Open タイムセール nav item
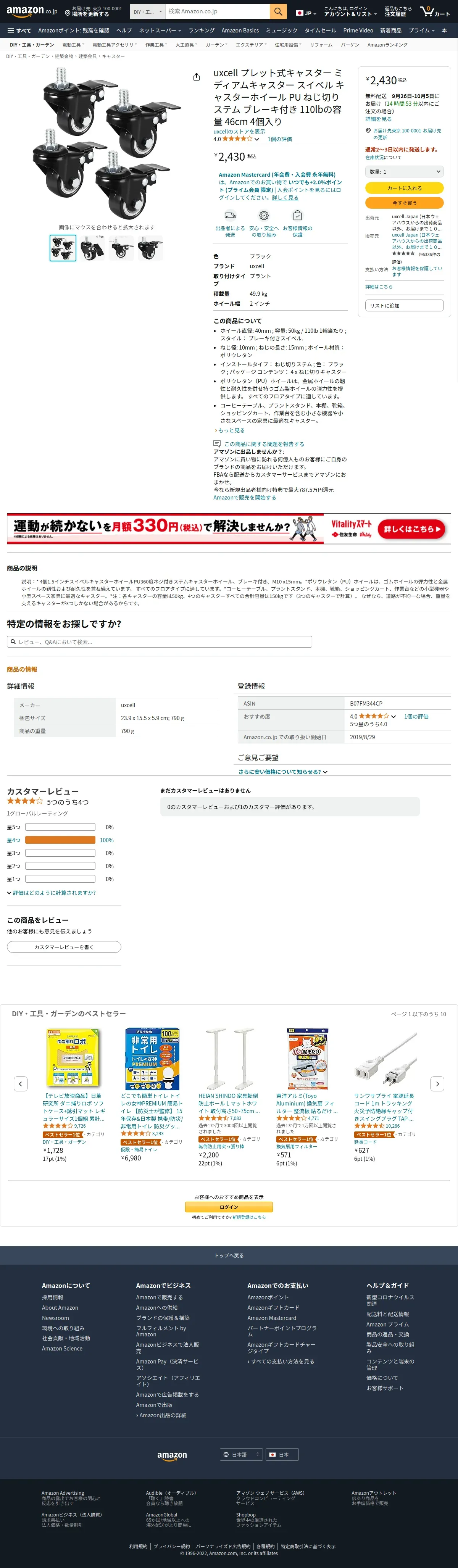This screenshot has width=458, height=1568. pos(320,31)
